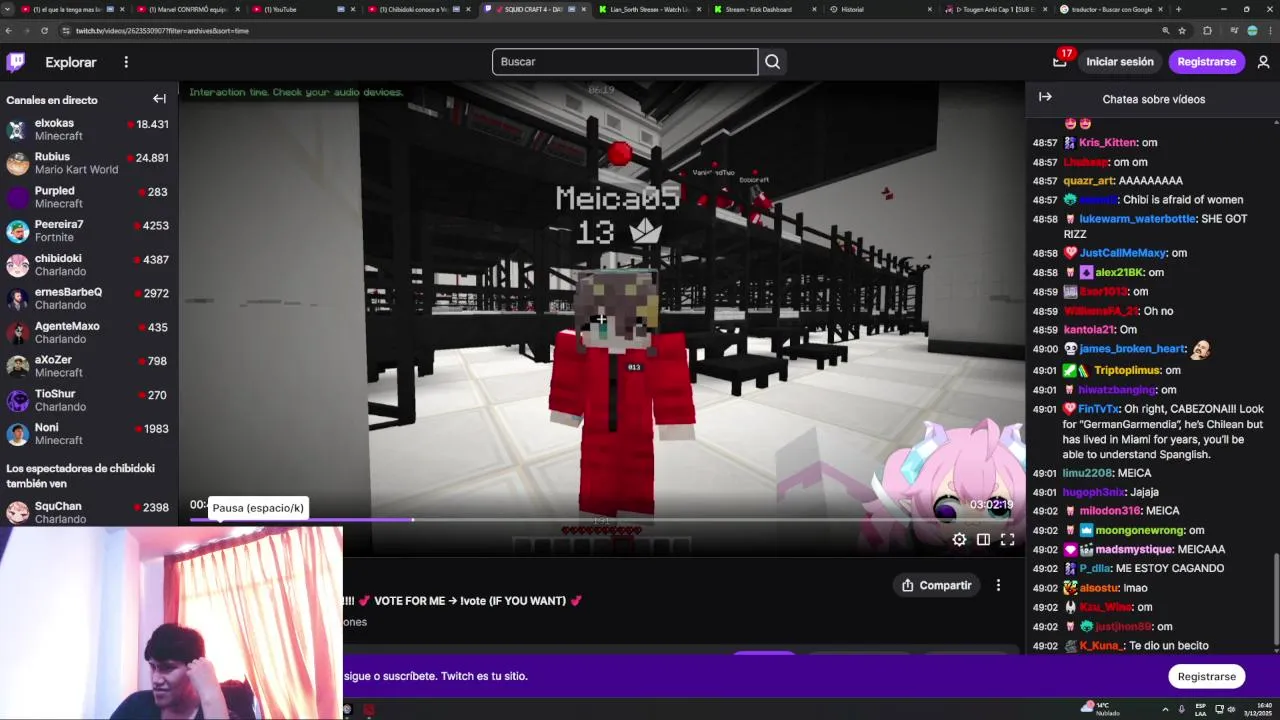
Task: Jump to the 49:01 FinTvTx chat timestamp
Action: pos(1045,409)
